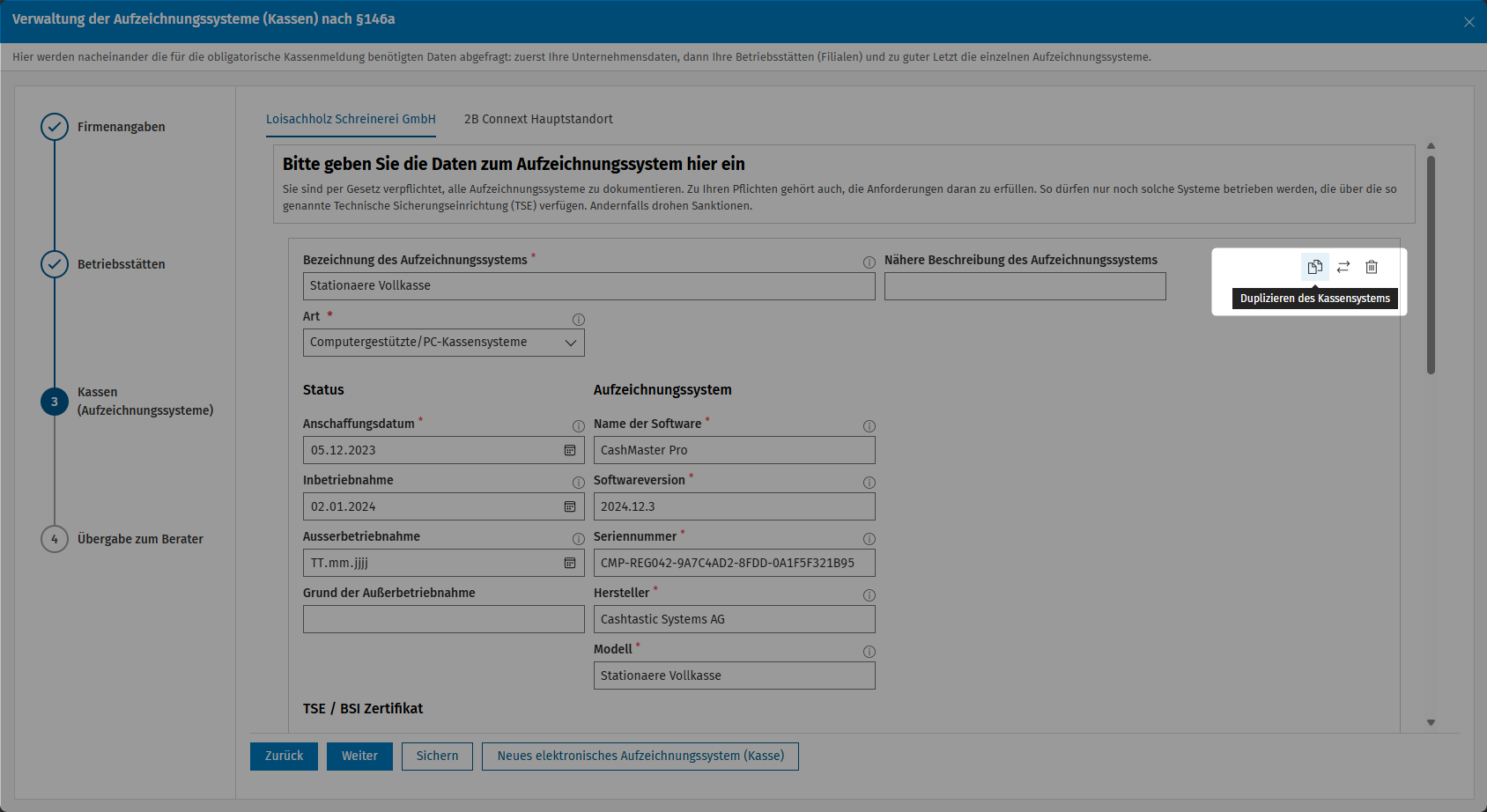This screenshot has height=812, width=1487.
Task: Click the Zurück button
Action: click(284, 757)
